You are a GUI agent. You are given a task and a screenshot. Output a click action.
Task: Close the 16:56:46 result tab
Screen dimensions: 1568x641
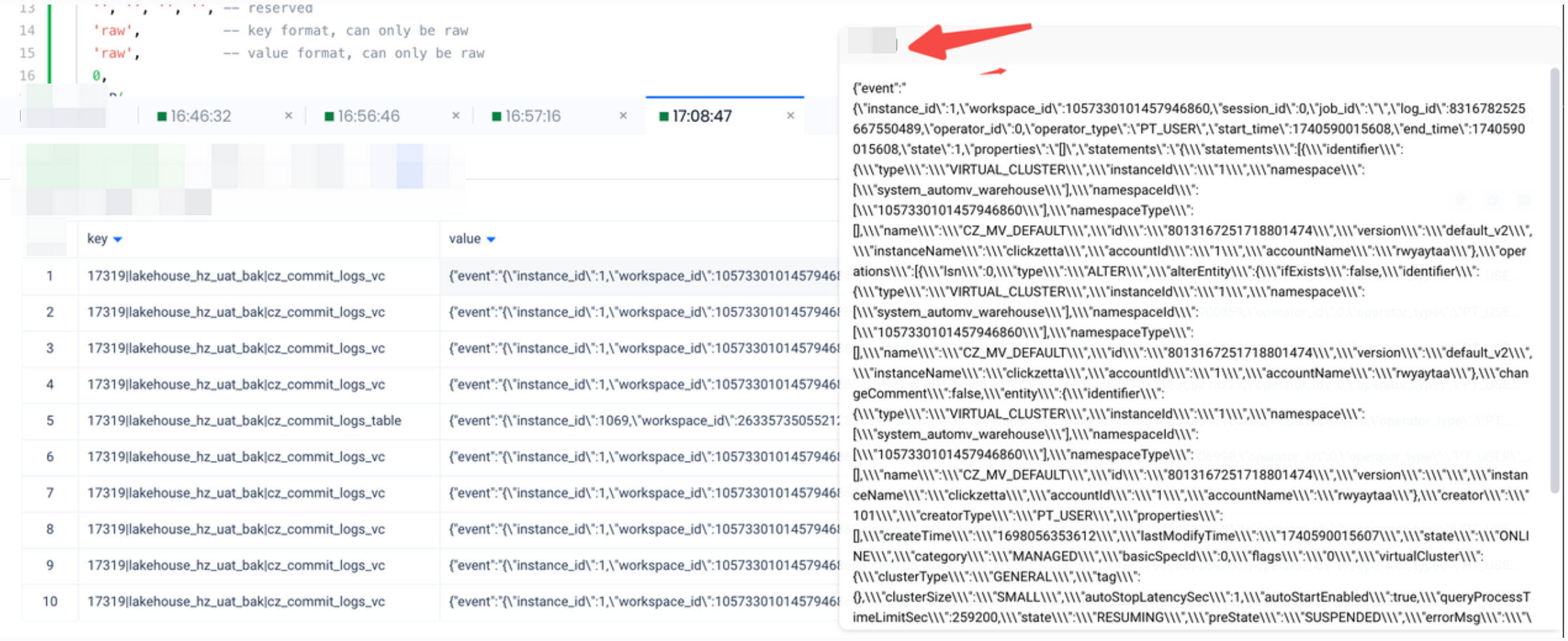click(x=456, y=116)
